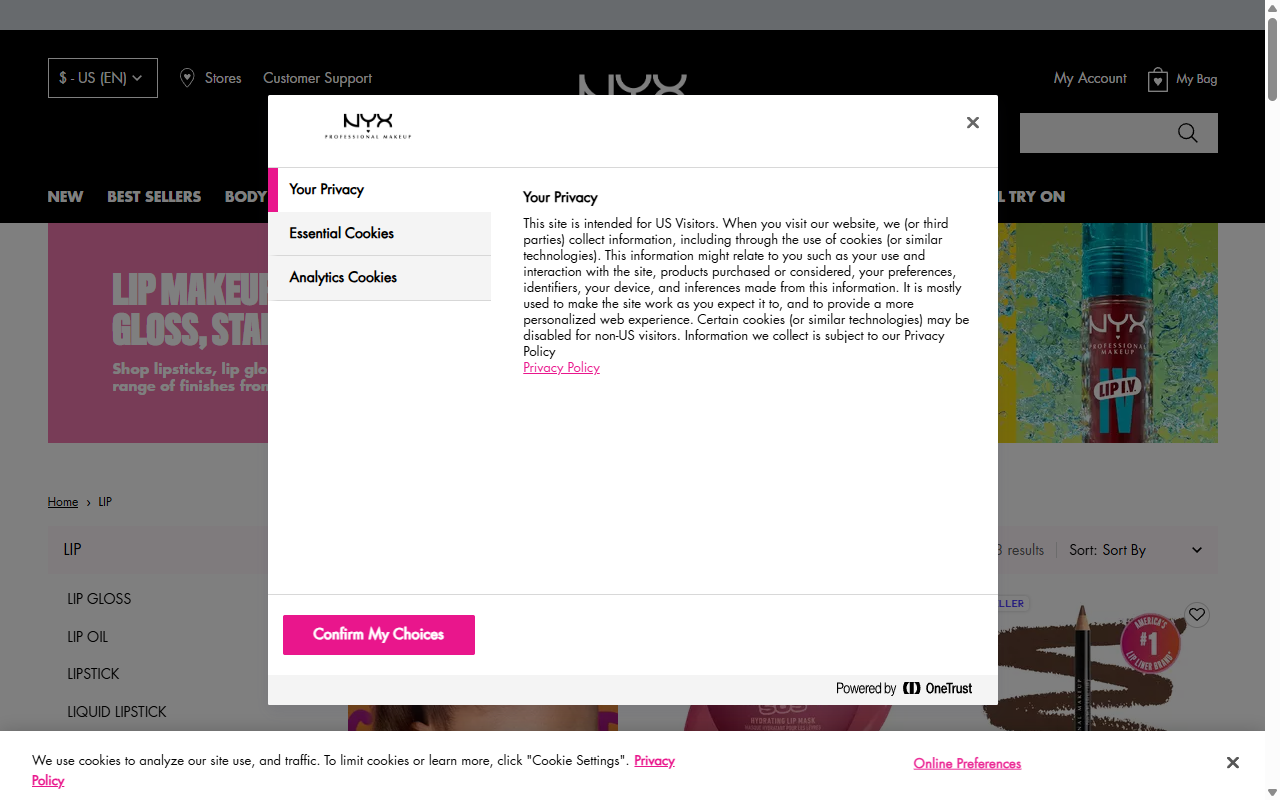This screenshot has width=1280, height=800.
Task: Open Online Preferences link
Action: 967,764
